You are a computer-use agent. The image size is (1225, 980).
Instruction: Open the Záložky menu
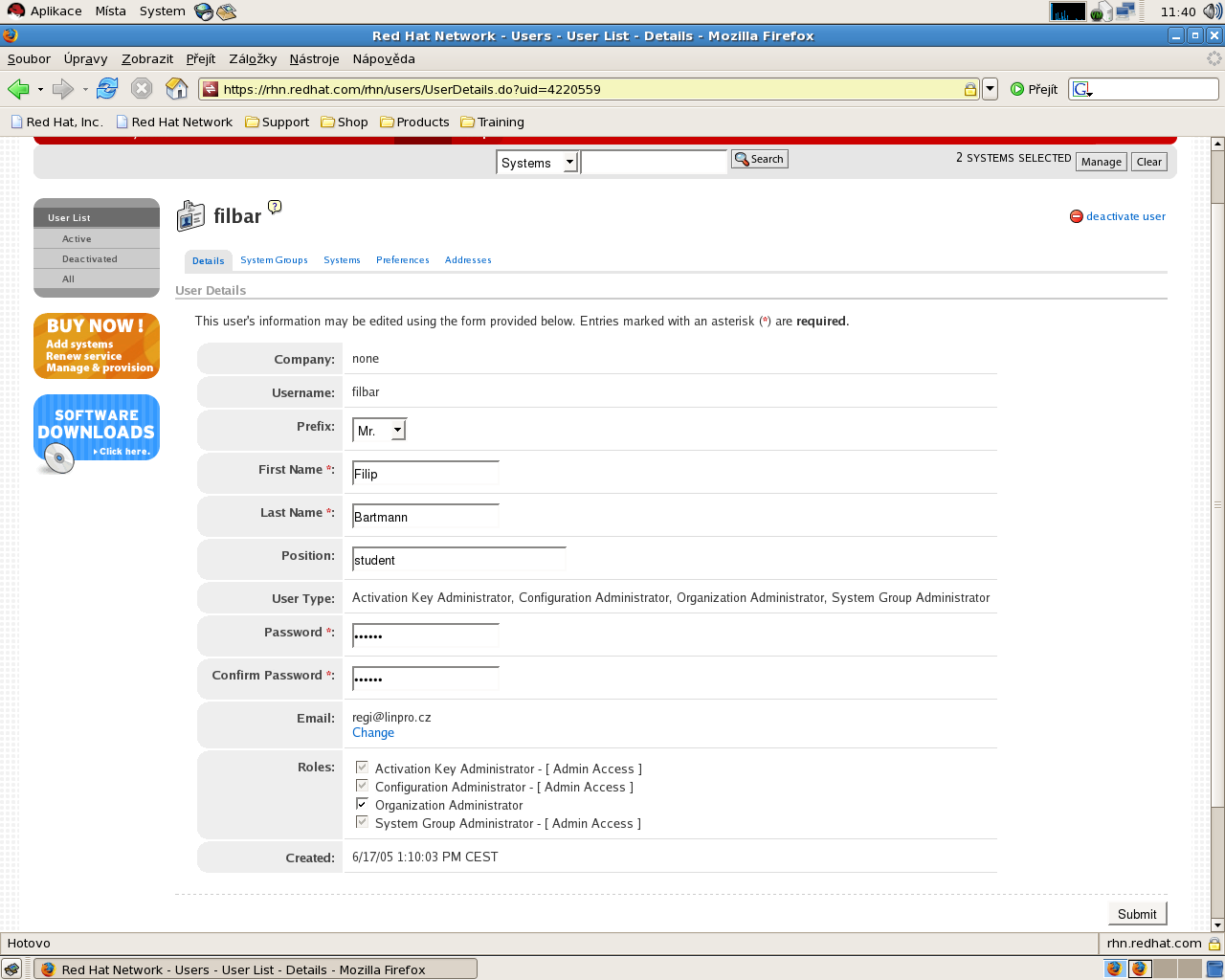(253, 58)
